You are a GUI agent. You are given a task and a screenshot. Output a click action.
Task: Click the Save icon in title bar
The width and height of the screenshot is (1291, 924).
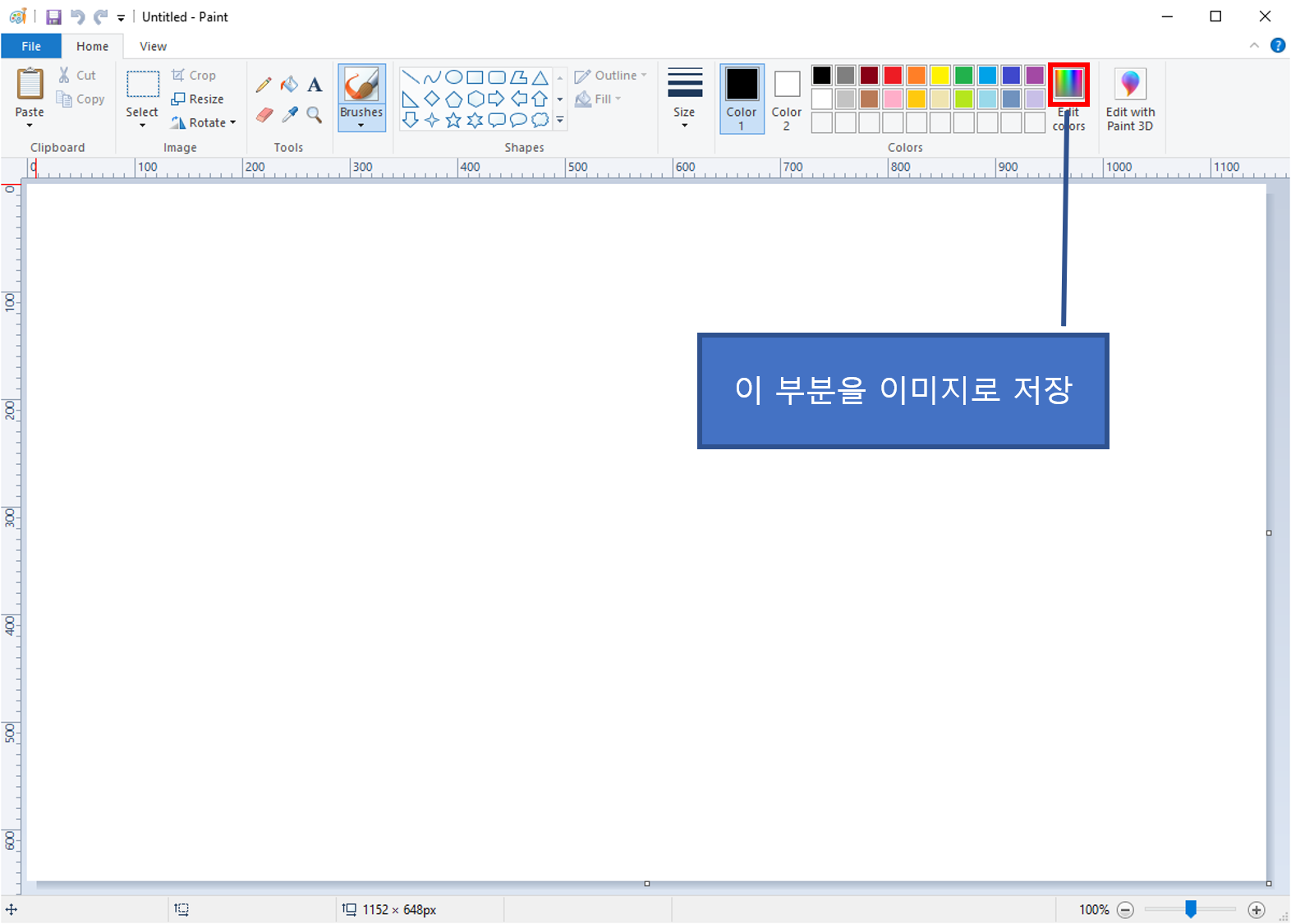[53, 17]
